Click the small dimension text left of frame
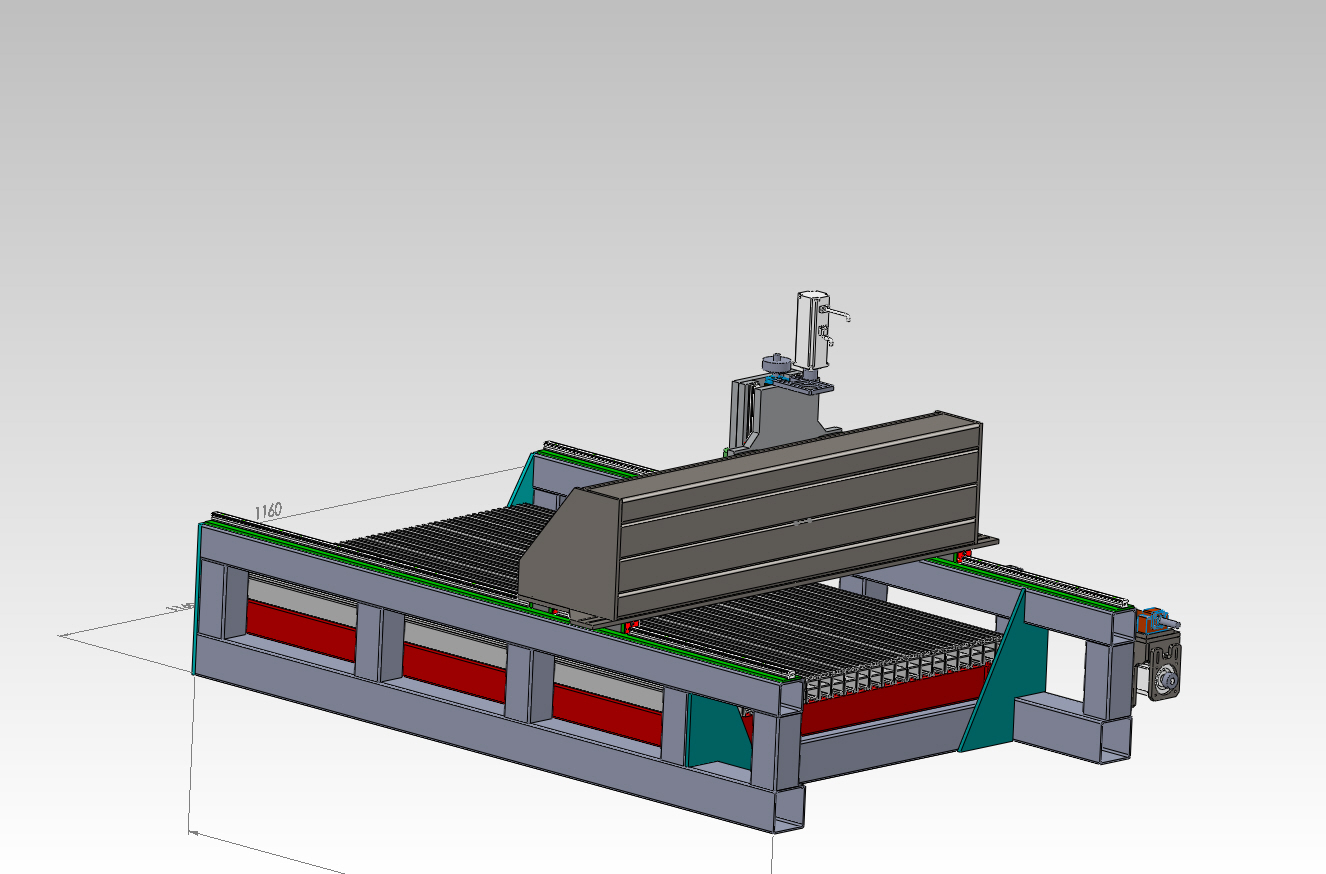 [x=180, y=607]
